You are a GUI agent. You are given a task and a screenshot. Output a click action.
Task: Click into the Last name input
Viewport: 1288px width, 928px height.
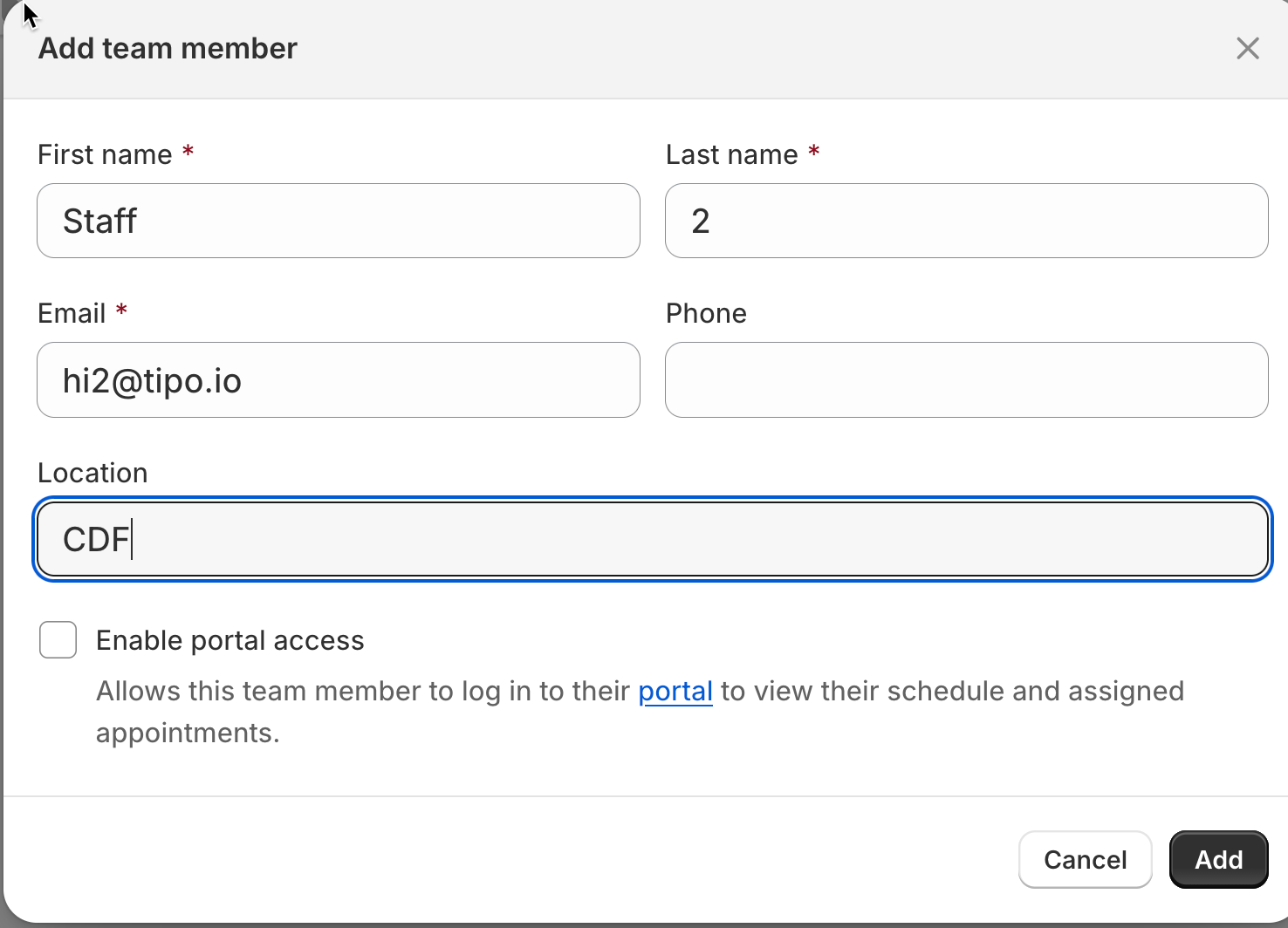point(966,222)
